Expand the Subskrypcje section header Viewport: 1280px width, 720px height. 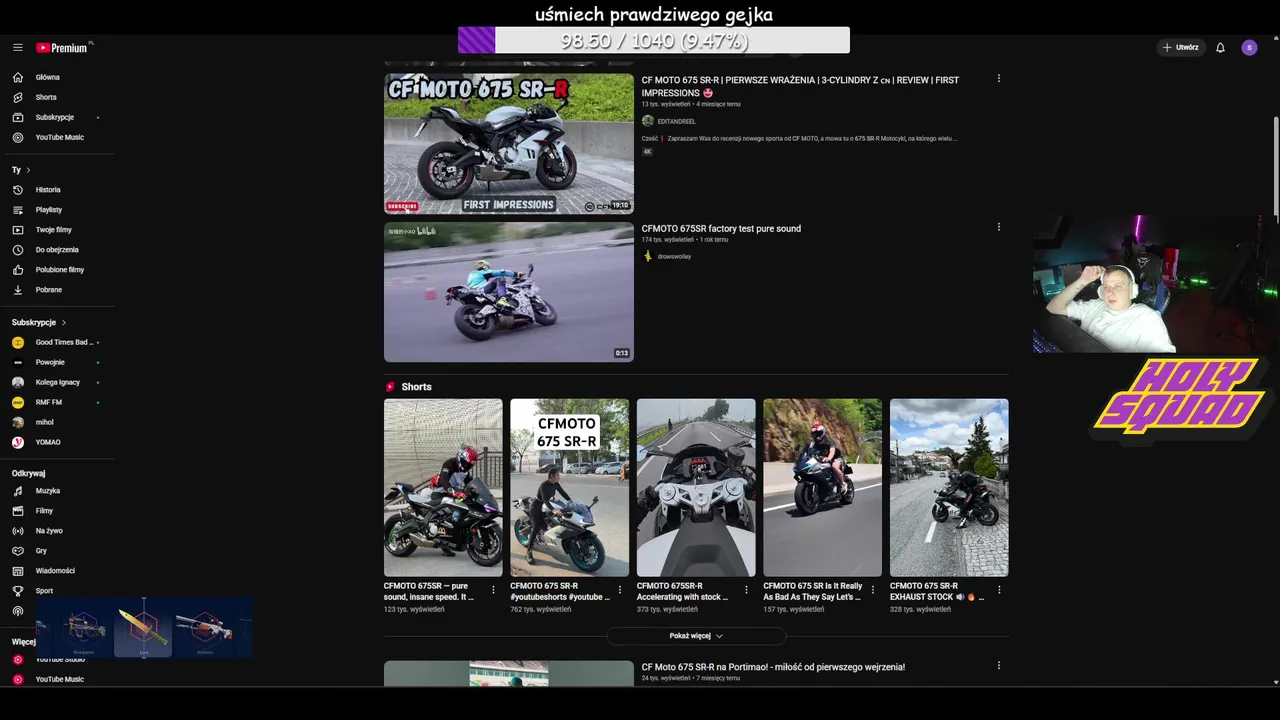pos(39,322)
